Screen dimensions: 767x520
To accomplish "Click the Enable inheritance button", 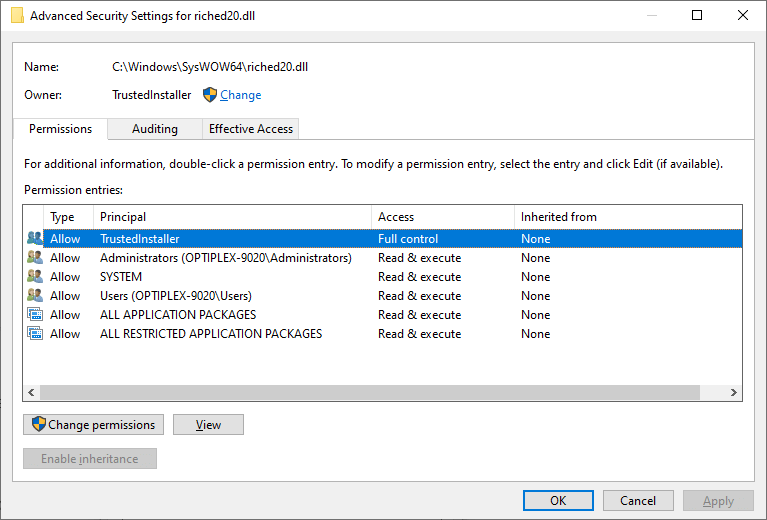I will click(x=90, y=459).
